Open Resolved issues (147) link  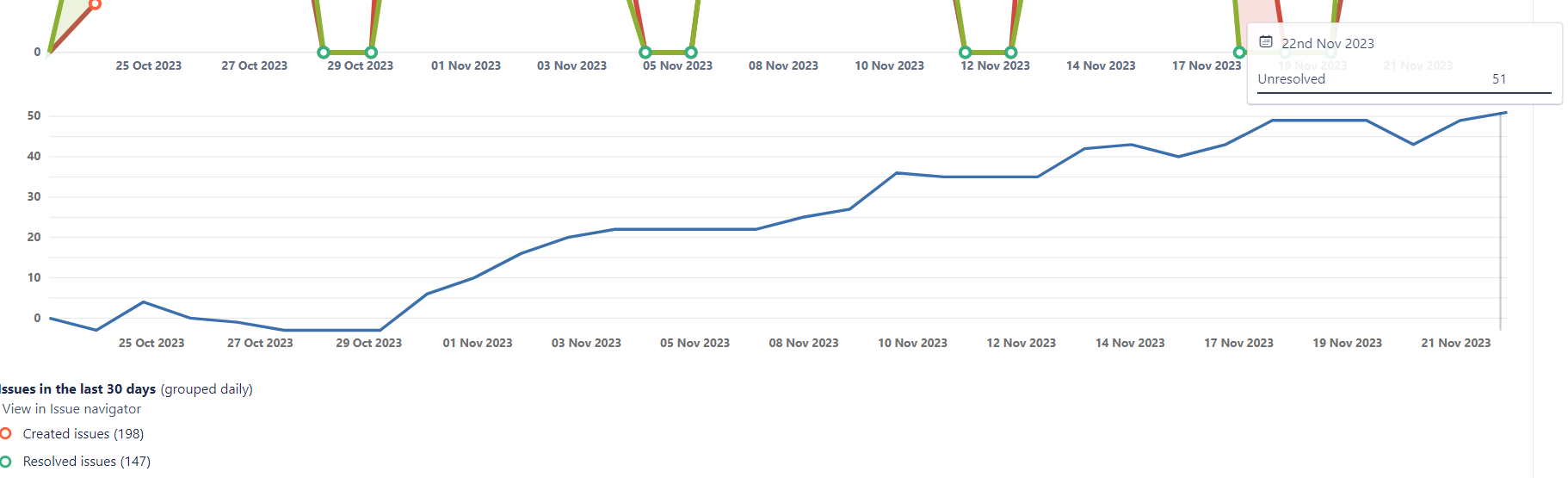pos(87,462)
